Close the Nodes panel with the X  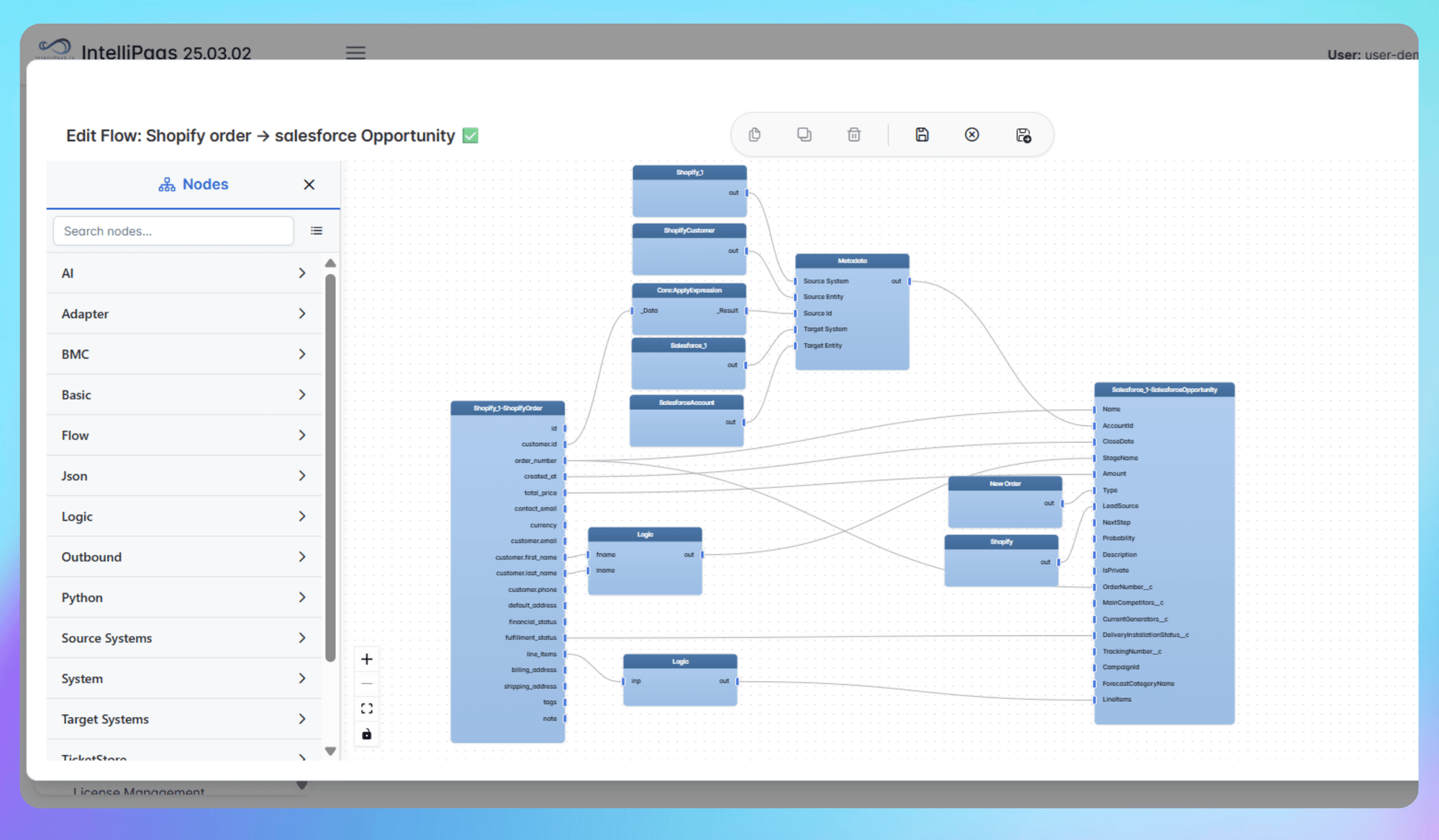[309, 184]
